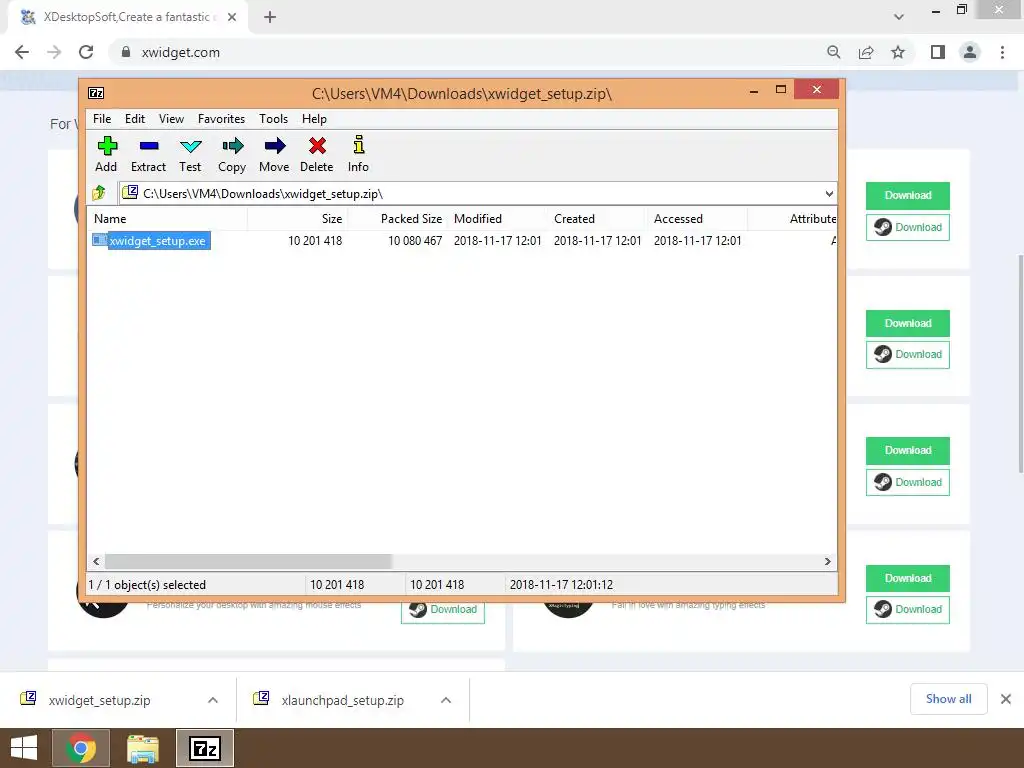Click Show all downloads button
1024x768 pixels.
[948, 699]
